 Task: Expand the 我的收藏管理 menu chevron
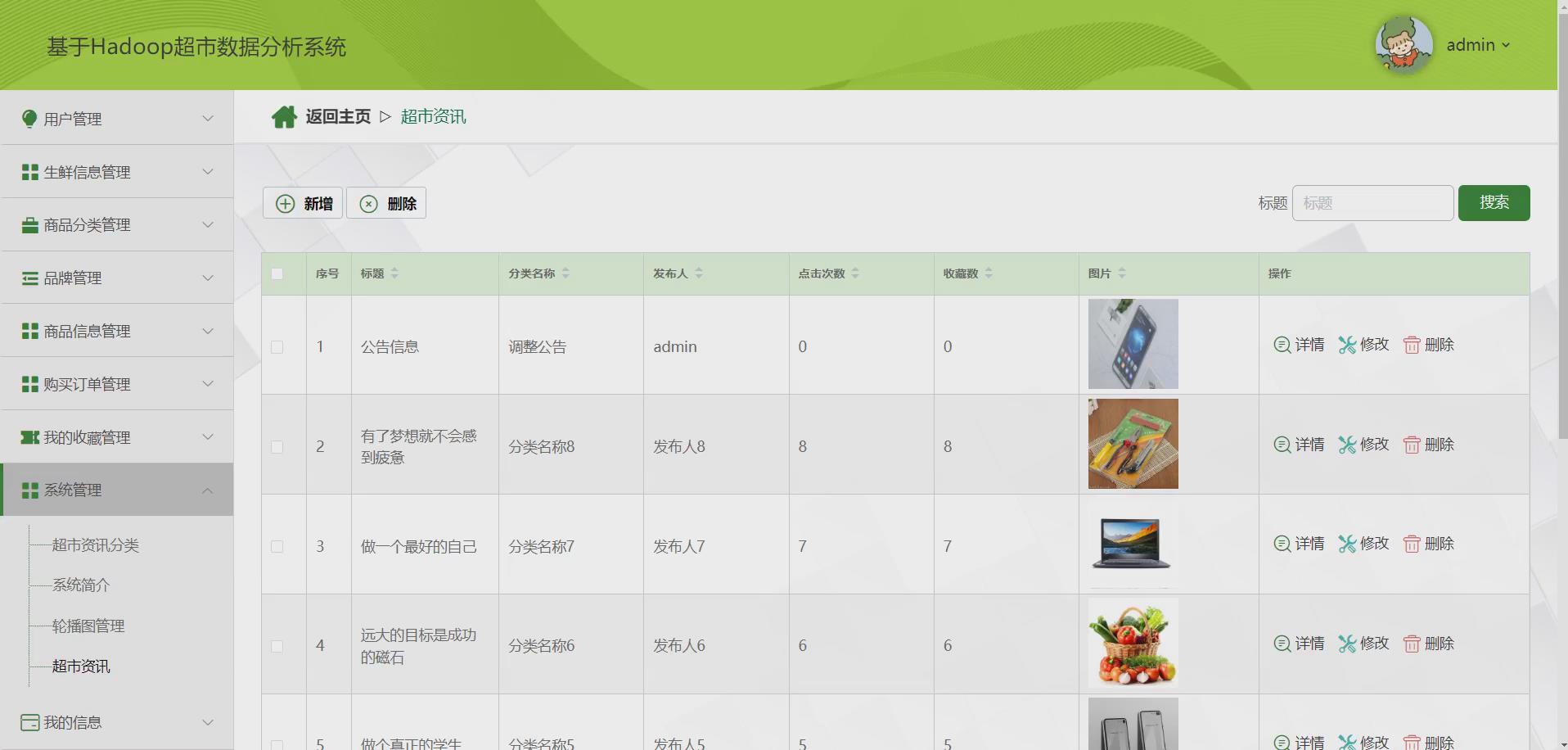pos(208,437)
